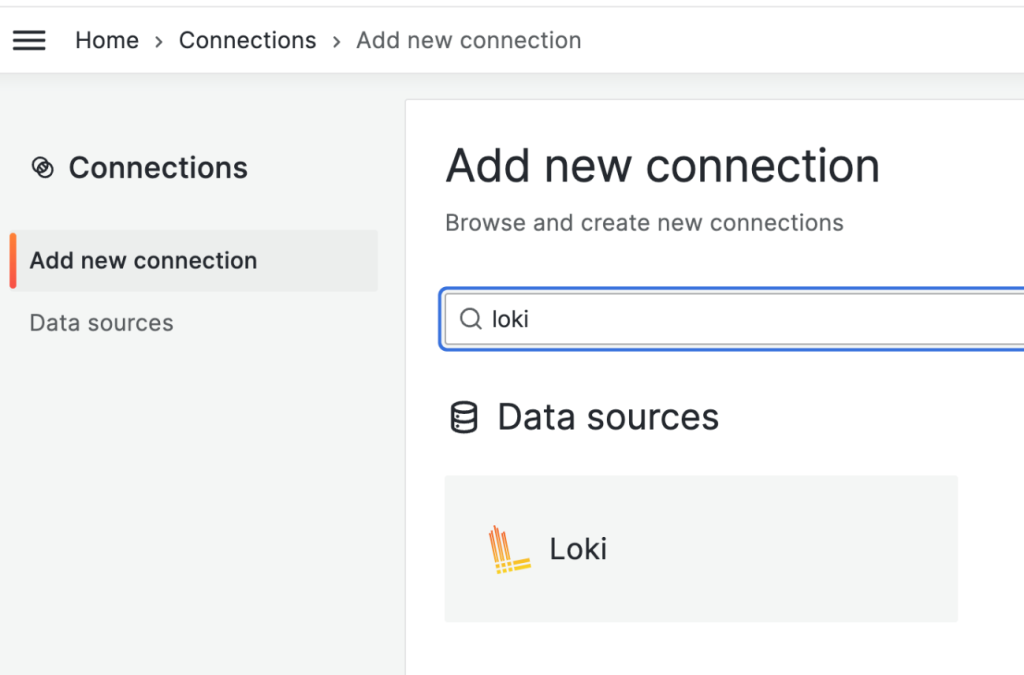Screen dimensions: 1024x675
Task: Click the magnifier search icon
Action: [470, 319]
